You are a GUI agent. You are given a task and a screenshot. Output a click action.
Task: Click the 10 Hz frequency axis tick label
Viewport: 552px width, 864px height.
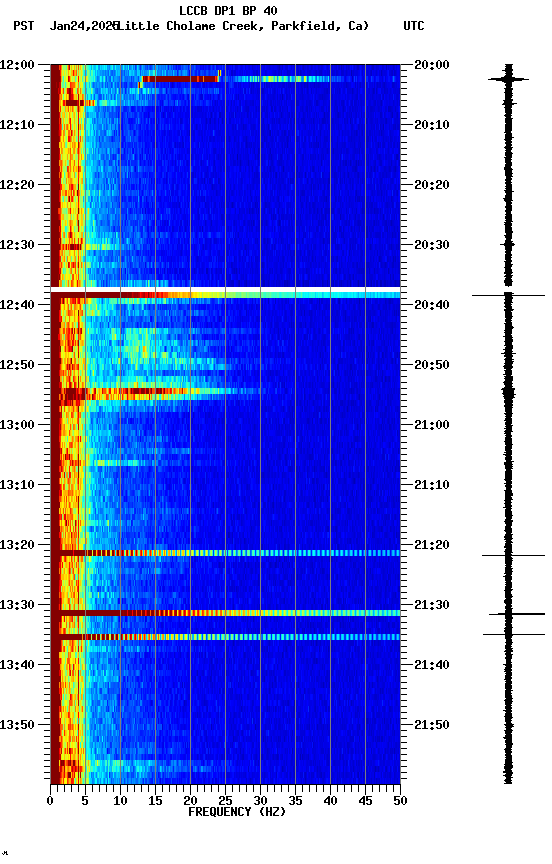pos(120,801)
